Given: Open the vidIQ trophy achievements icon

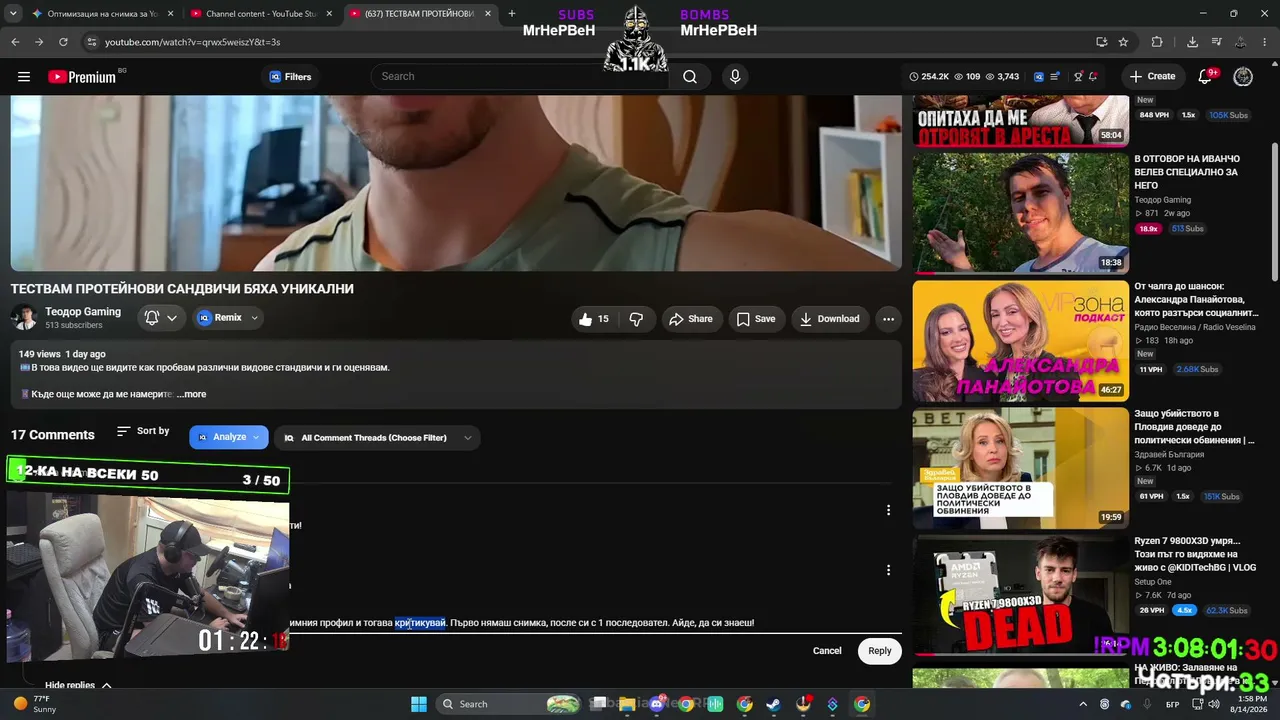Looking at the screenshot, I should coord(1078,77).
